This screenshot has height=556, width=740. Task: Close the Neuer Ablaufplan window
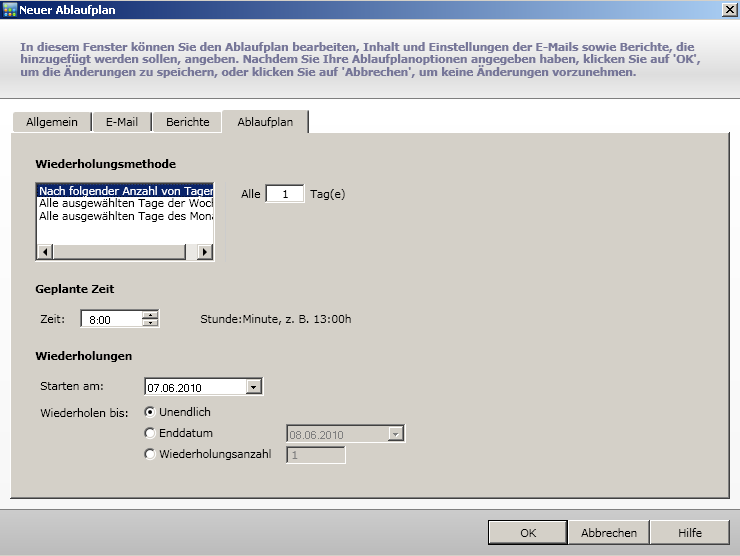pos(730,9)
